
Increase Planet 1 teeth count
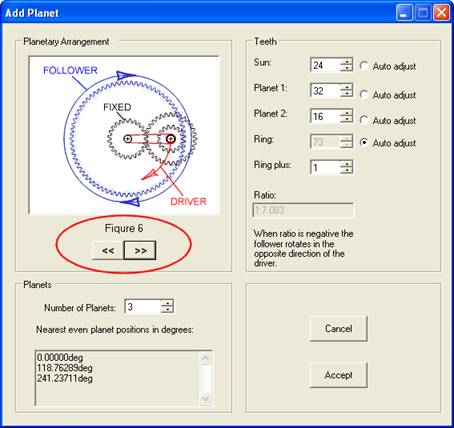(347, 87)
